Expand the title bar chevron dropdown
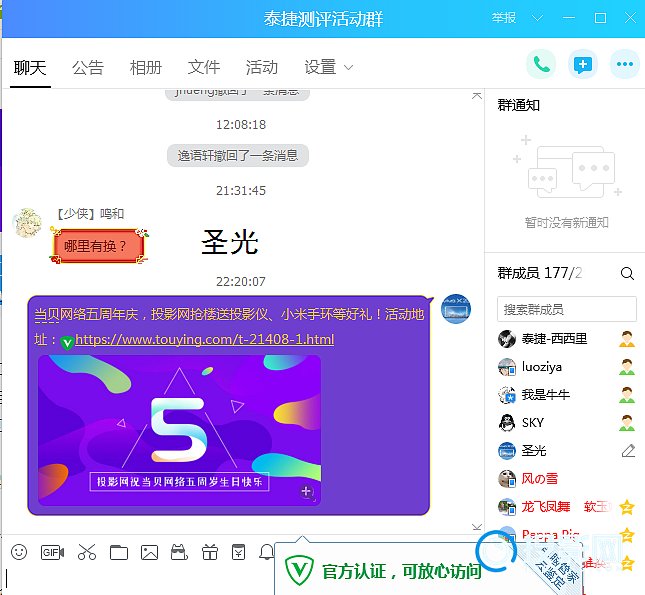This screenshot has height=595, width=645. pos(537,18)
